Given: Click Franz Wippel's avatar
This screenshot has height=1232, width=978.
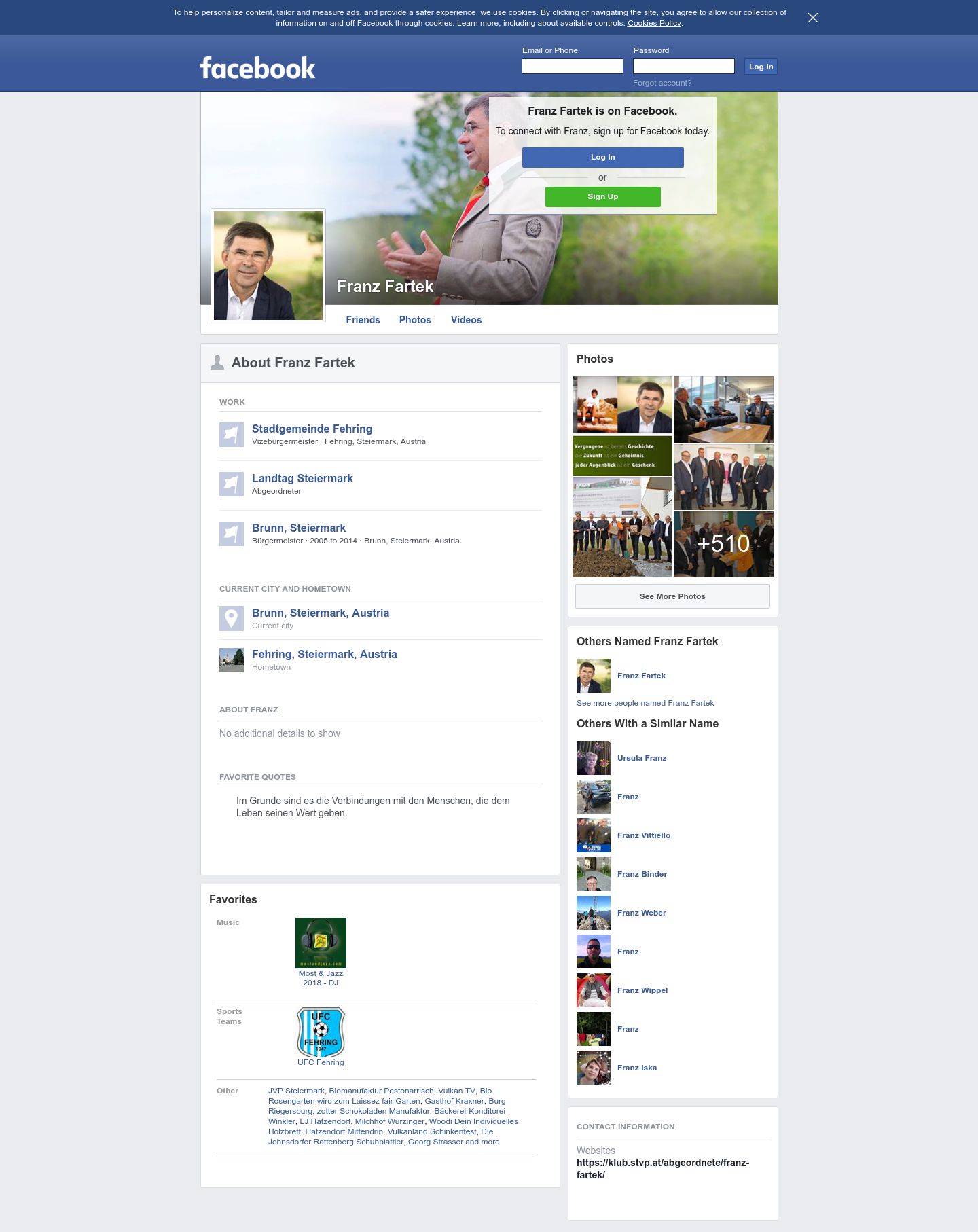Looking at the screenshot, I should point(594,990).
